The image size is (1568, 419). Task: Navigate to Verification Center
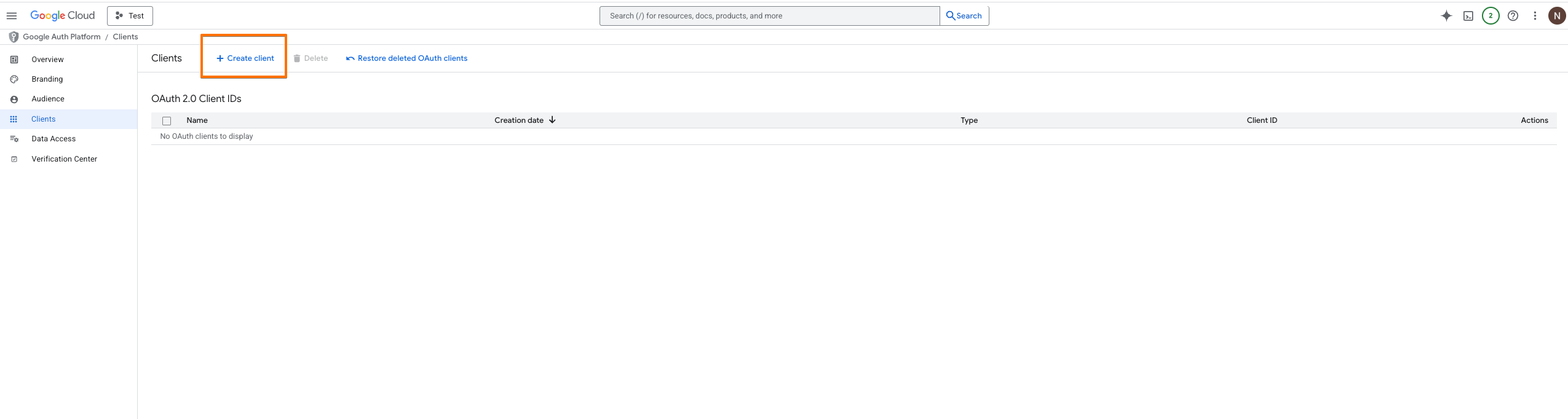(64, 159)
